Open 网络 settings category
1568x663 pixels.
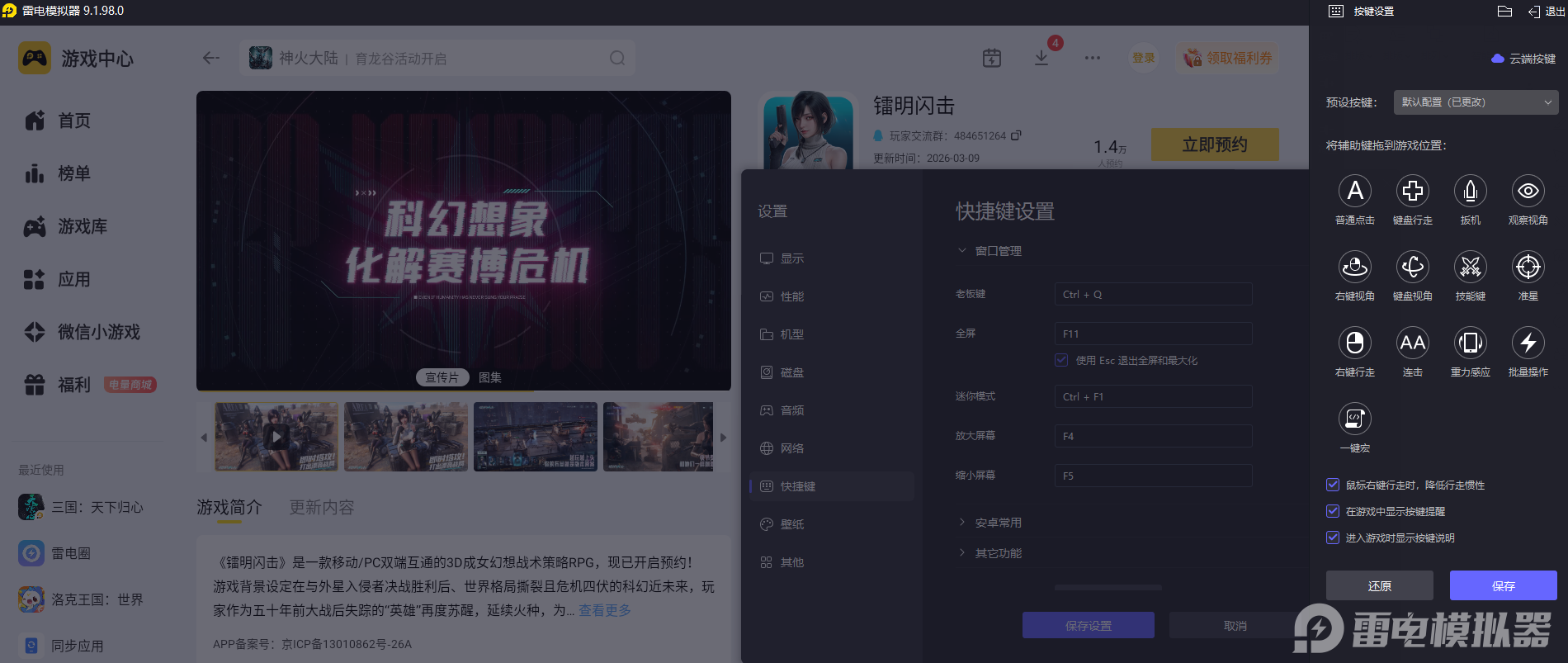[832, 448]
